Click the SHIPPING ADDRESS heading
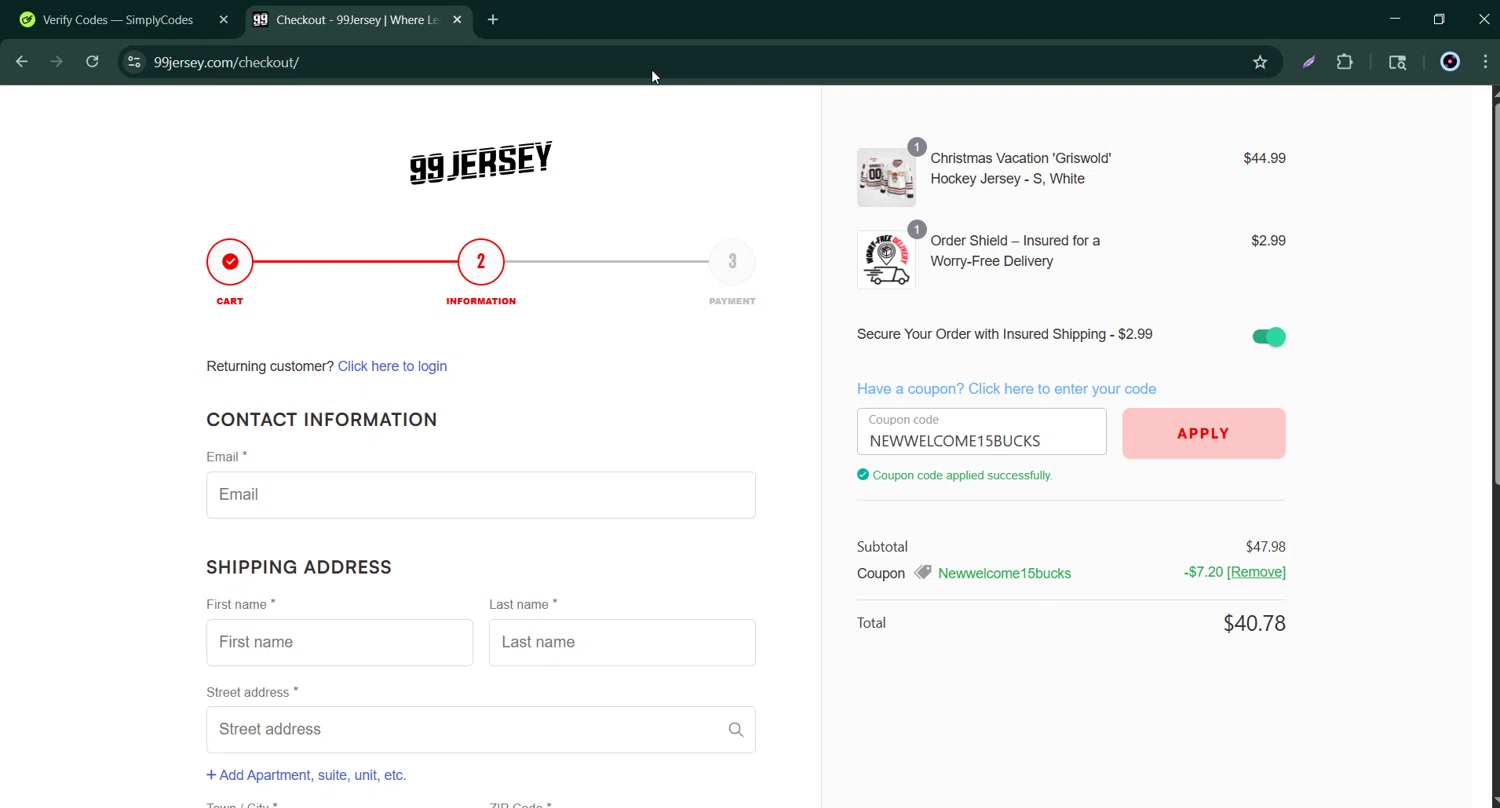This screenshot has height=808, width=1500. tap(299, 567)
